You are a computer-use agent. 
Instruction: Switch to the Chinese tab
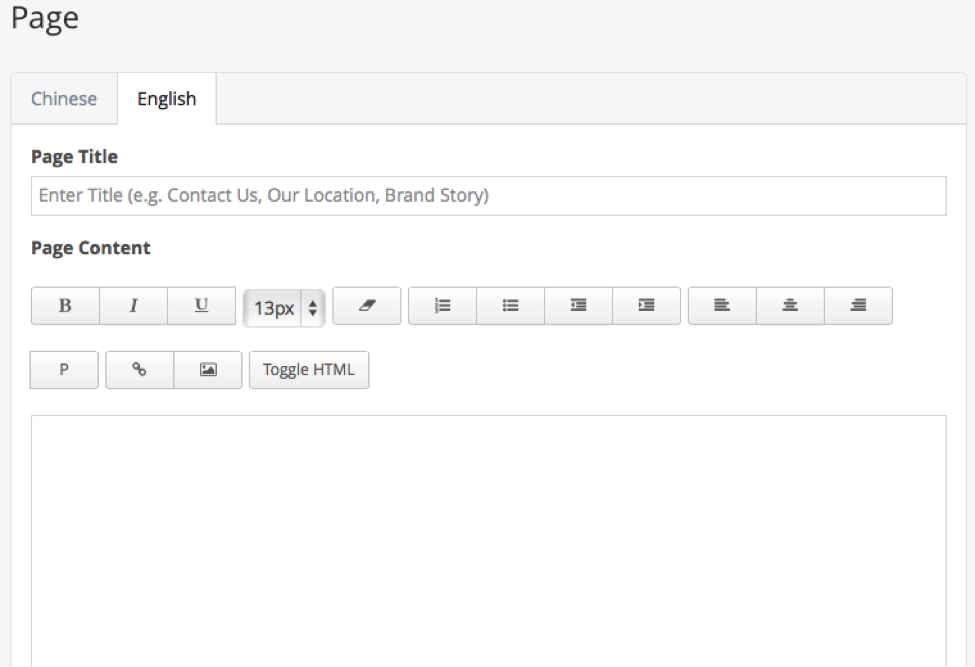[64, 99]
